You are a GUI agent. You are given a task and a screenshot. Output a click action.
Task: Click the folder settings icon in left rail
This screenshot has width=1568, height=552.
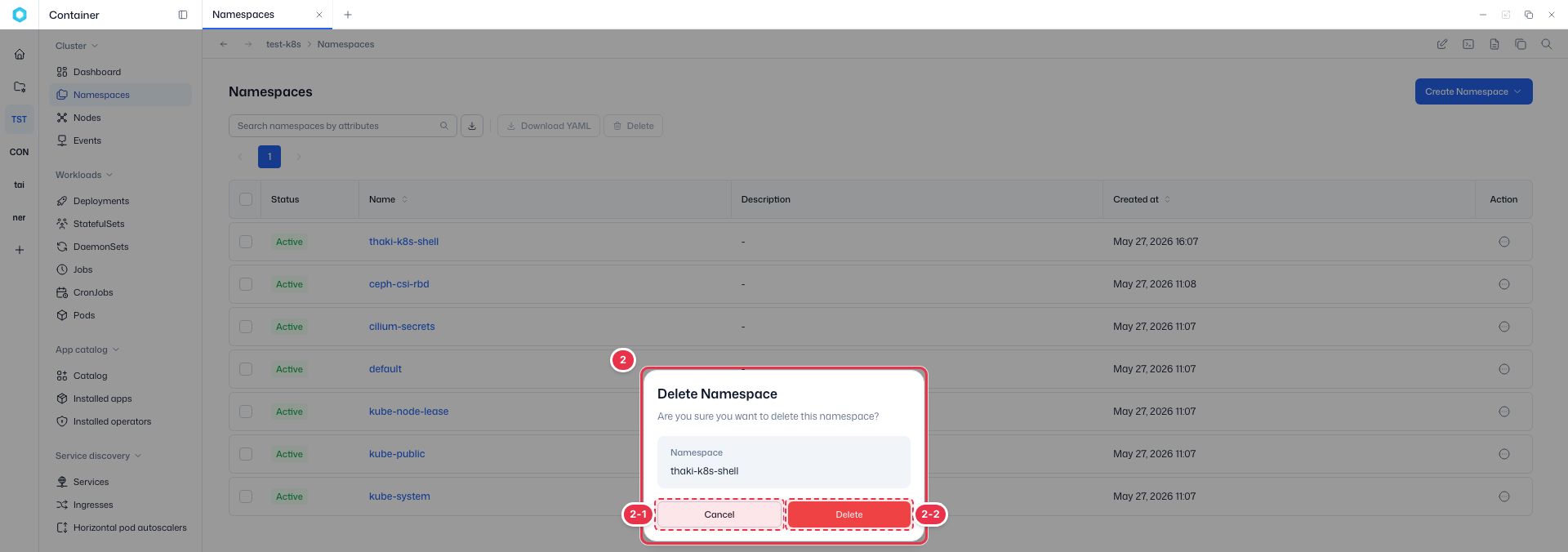point(20,87)
